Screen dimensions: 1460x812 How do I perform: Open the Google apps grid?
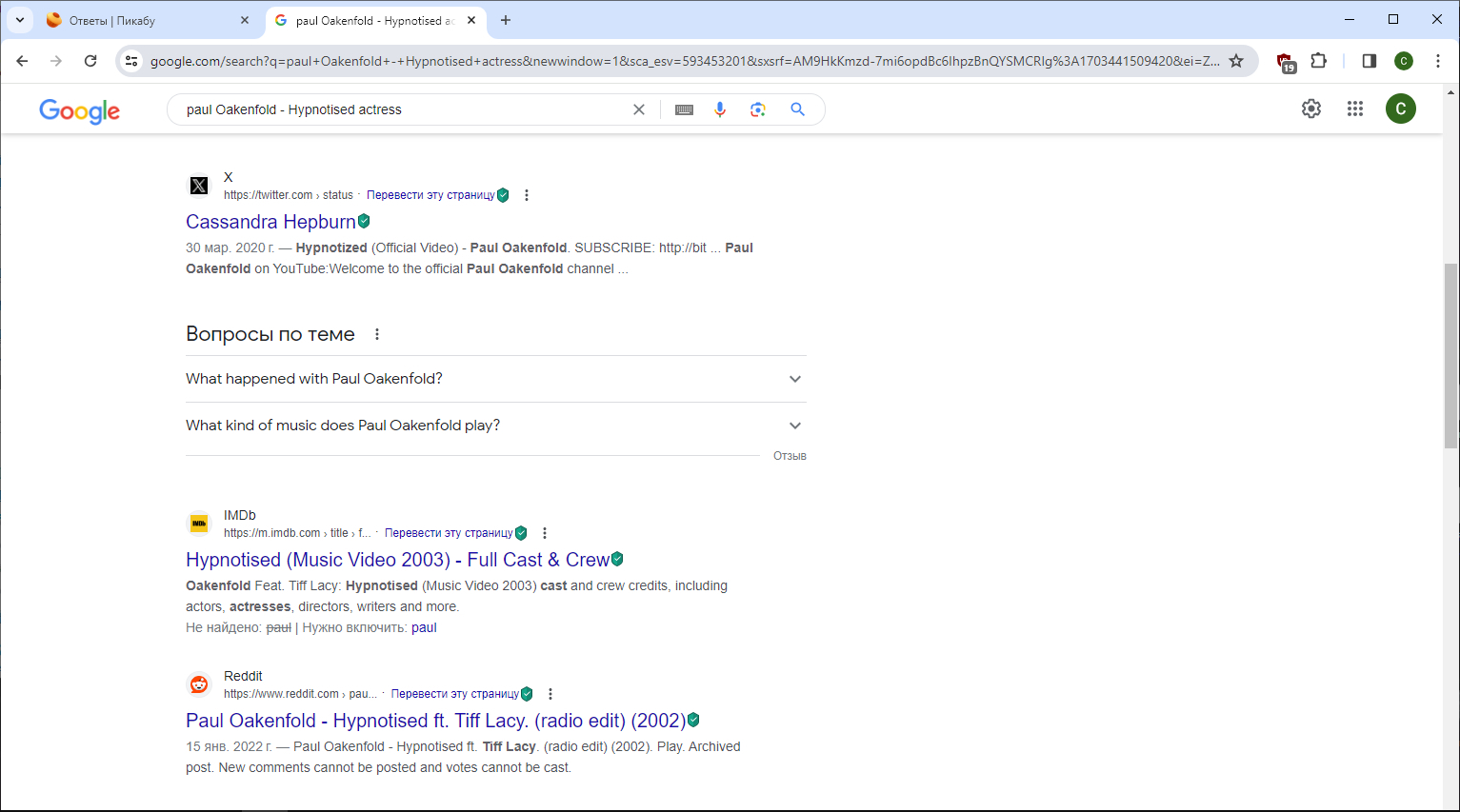pyautogui.click(x=1355, y=109)
